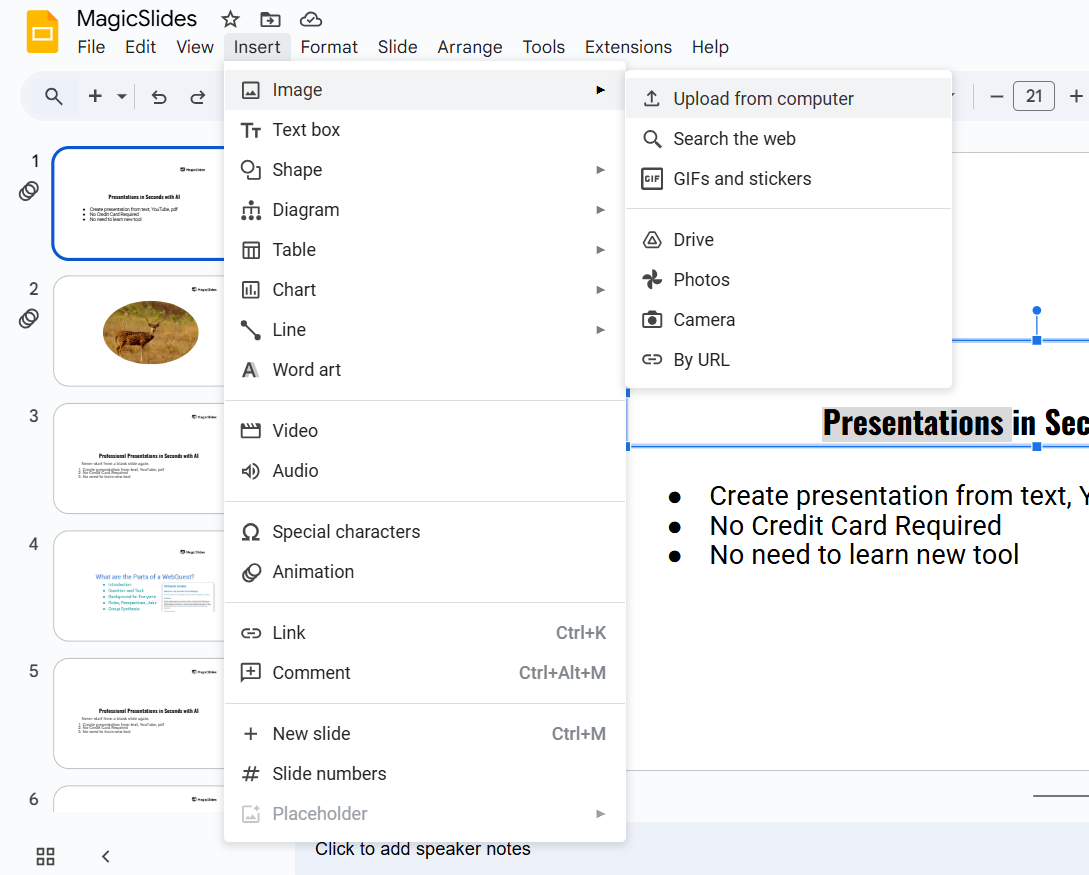1089x875 pixels.
Task: Expand the Shape submenu
Action: click(425, 170)
